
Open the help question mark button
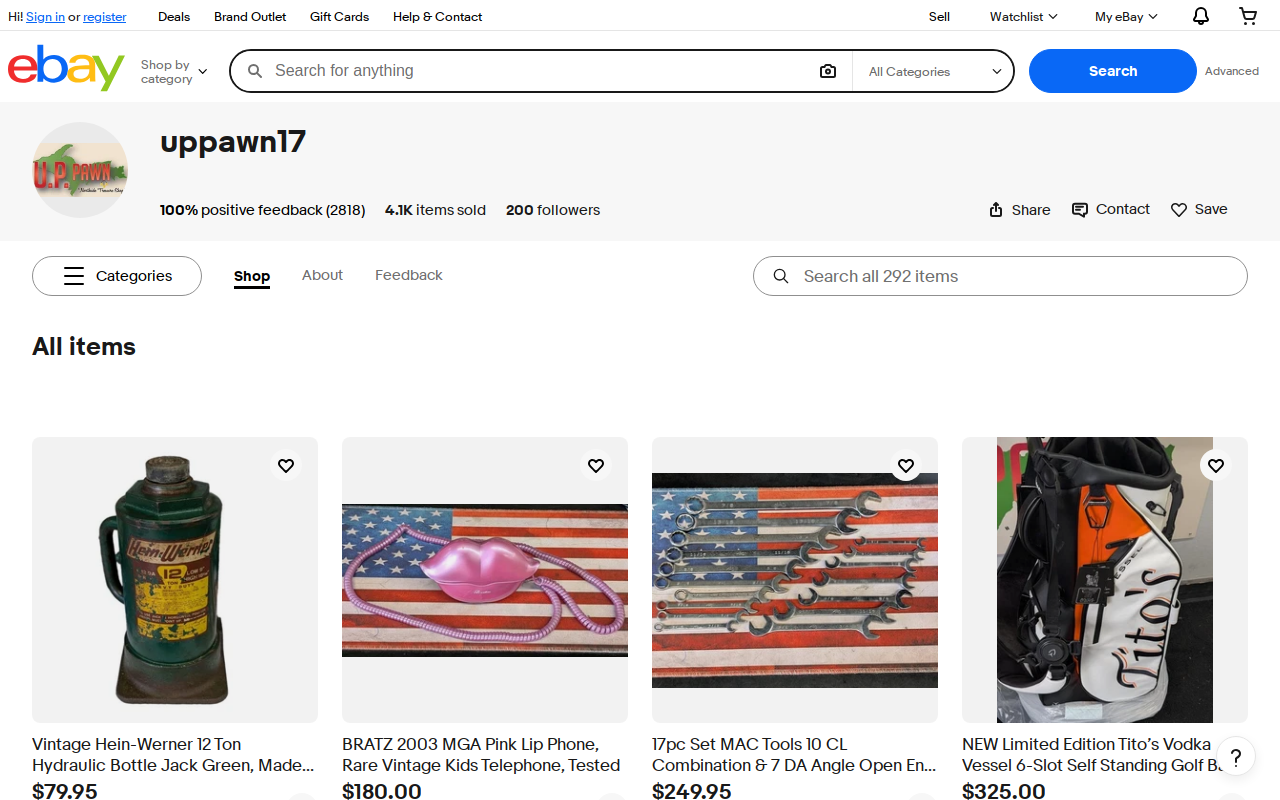click(x=1236, y=756)
